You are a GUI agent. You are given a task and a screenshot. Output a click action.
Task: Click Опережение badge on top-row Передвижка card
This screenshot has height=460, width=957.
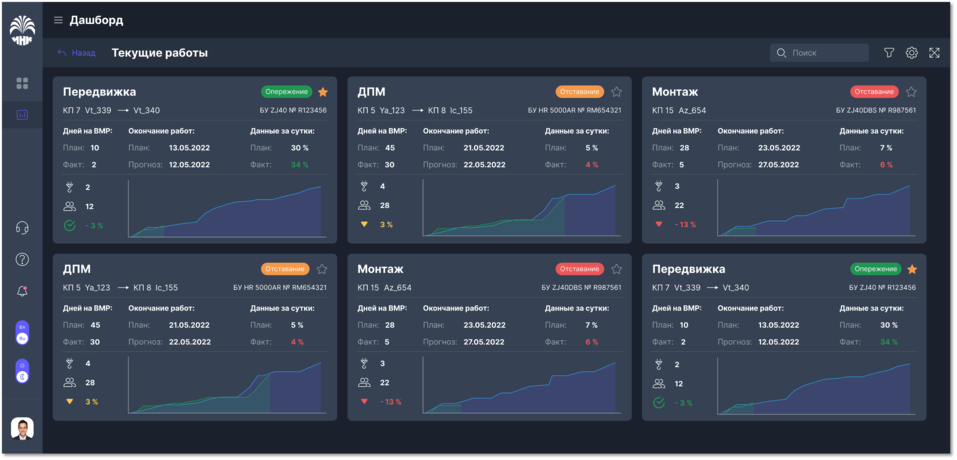287,92
